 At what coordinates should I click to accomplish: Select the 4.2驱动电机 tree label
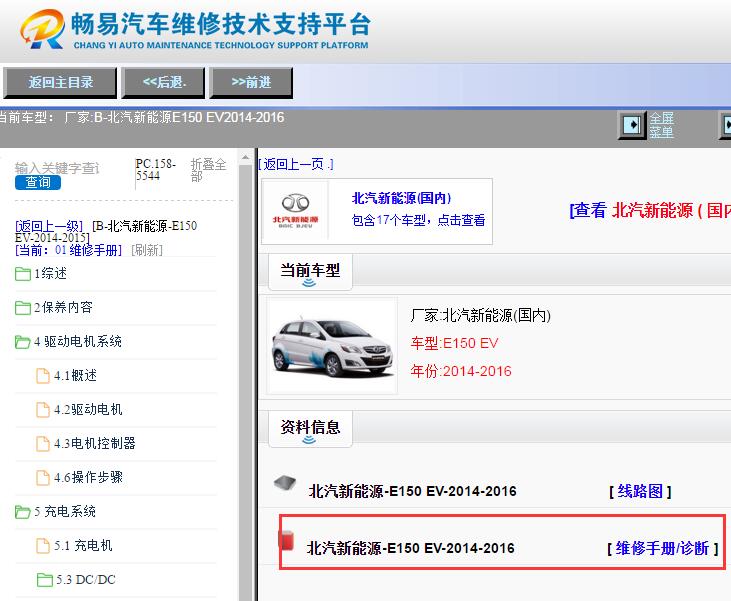(x=88, y=409)
